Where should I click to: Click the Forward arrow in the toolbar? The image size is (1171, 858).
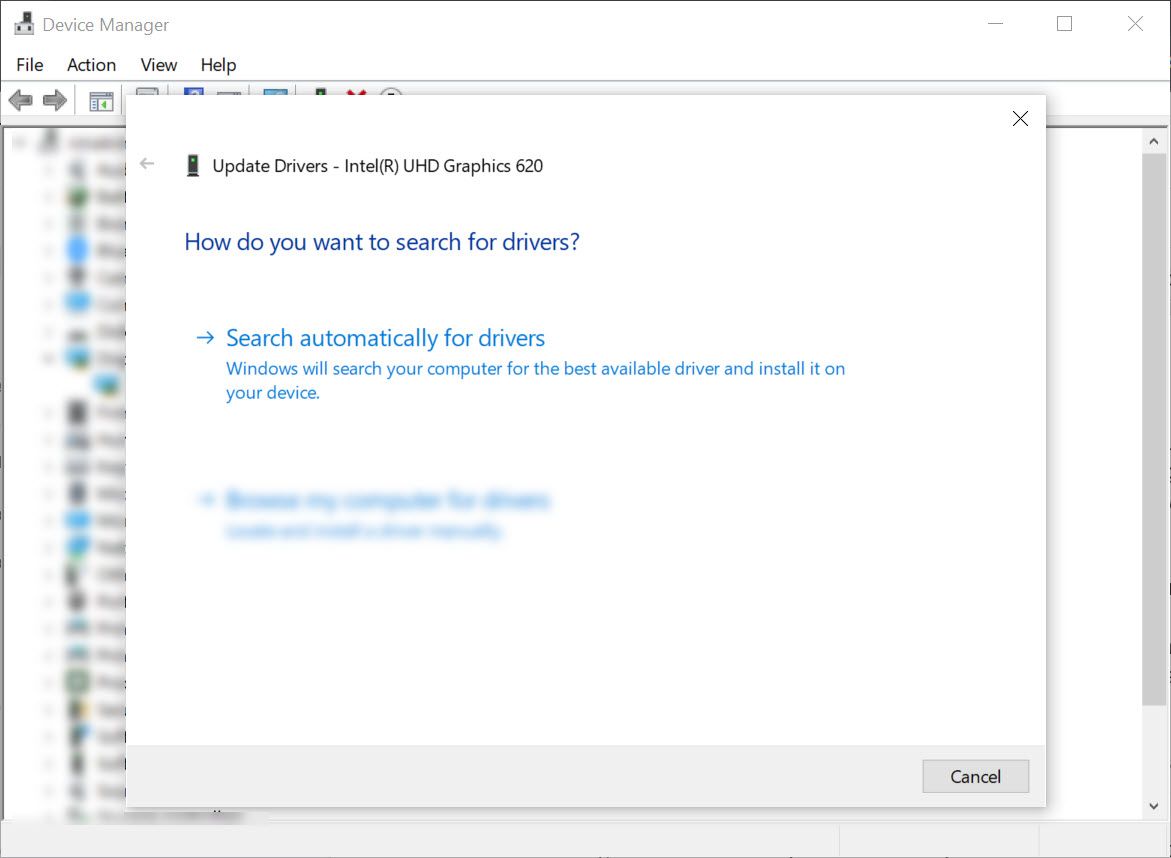coord(55,100)
